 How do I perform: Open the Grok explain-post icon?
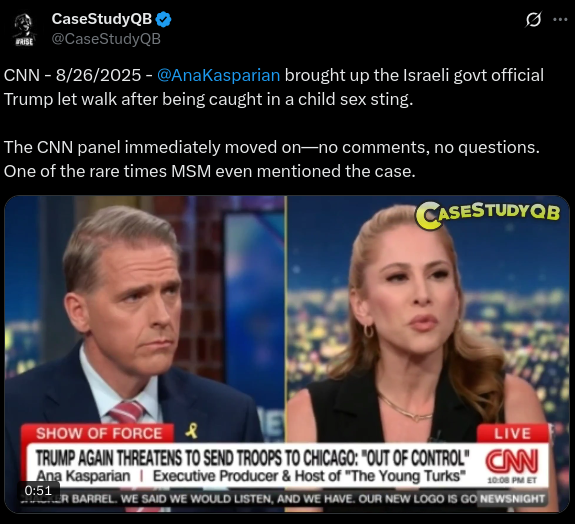[533, 19]
